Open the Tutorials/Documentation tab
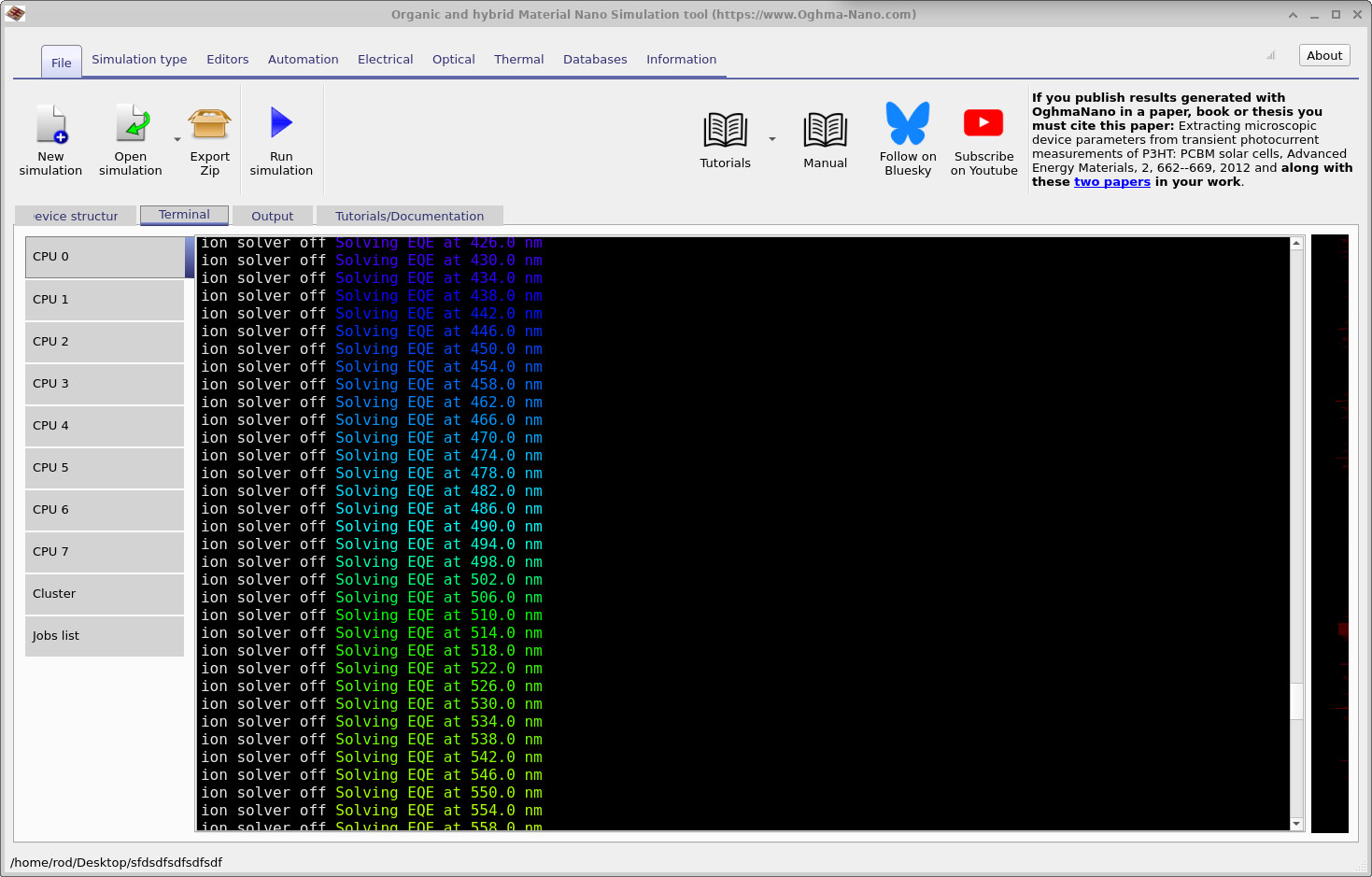1372x877 pixels. coord(409,216)
